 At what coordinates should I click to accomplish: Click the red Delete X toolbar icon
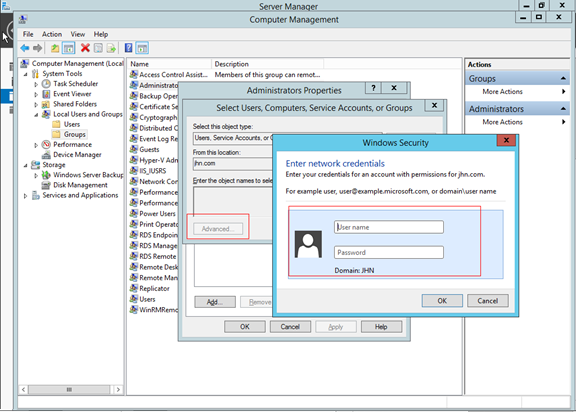tap(85, 48)
